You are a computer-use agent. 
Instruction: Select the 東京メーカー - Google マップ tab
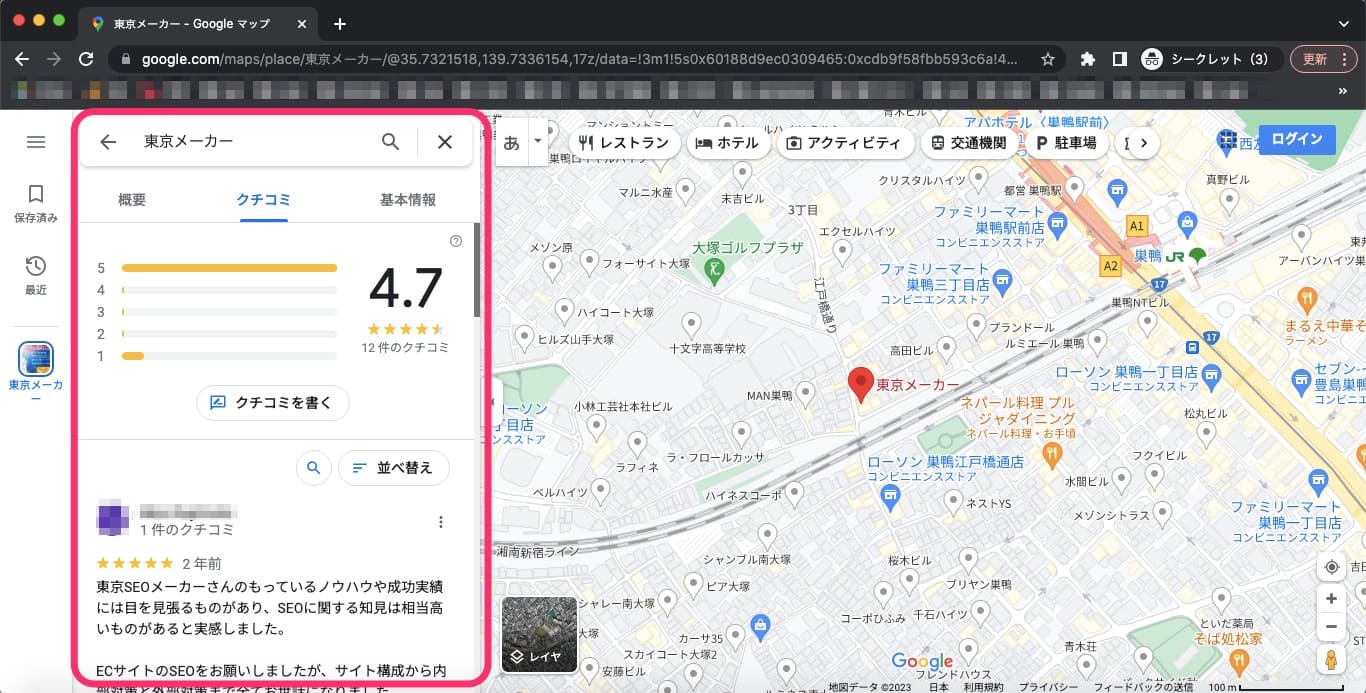coord(200,23)
